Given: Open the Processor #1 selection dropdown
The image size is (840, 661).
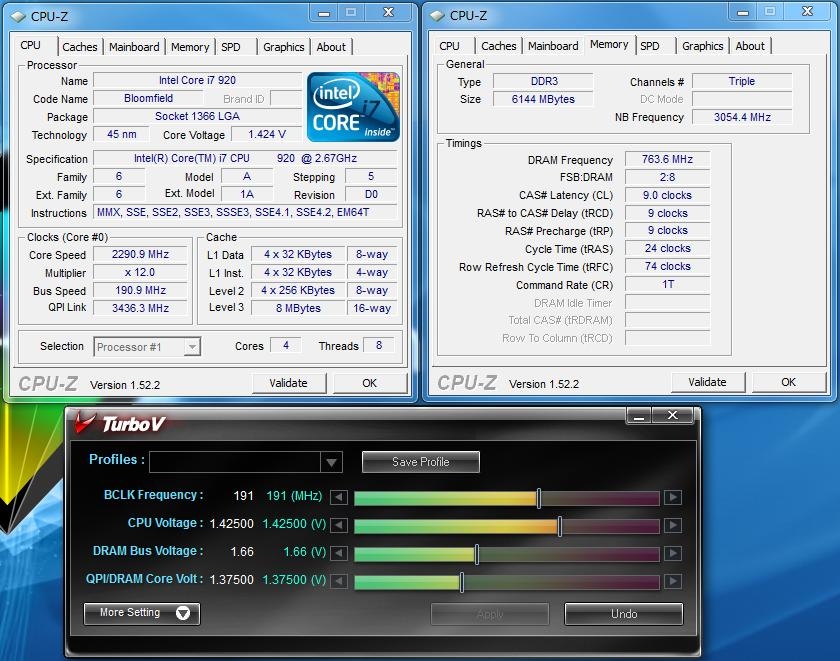Looking at the screenshot, I should click(147, 347).
